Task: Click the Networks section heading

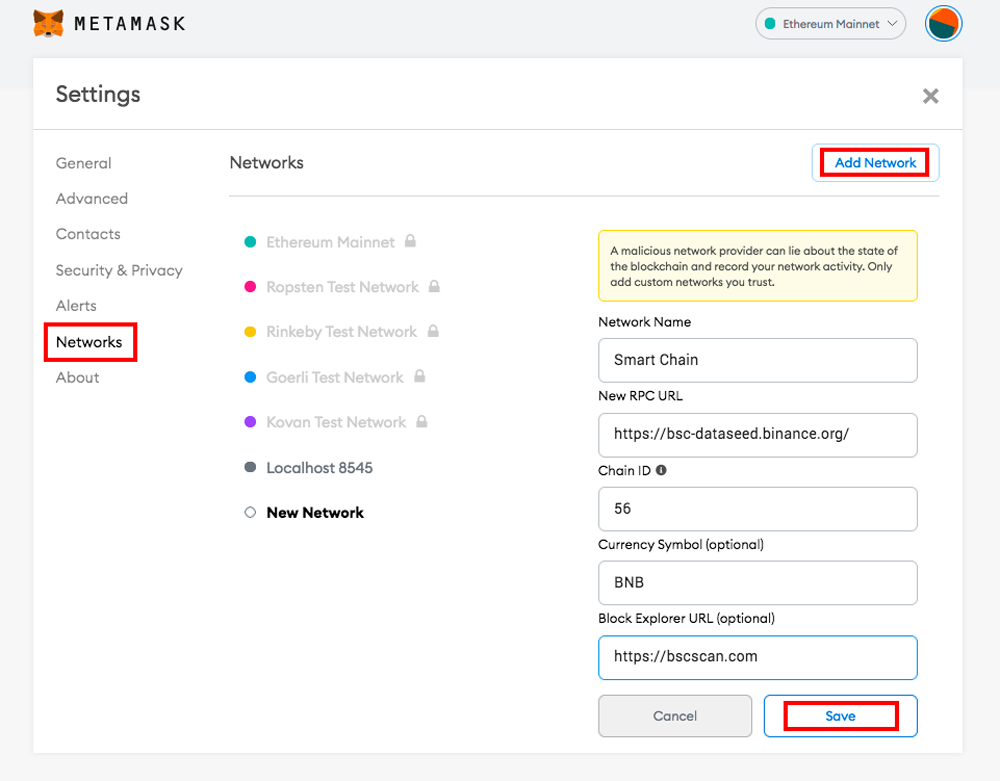Action: 267,163
